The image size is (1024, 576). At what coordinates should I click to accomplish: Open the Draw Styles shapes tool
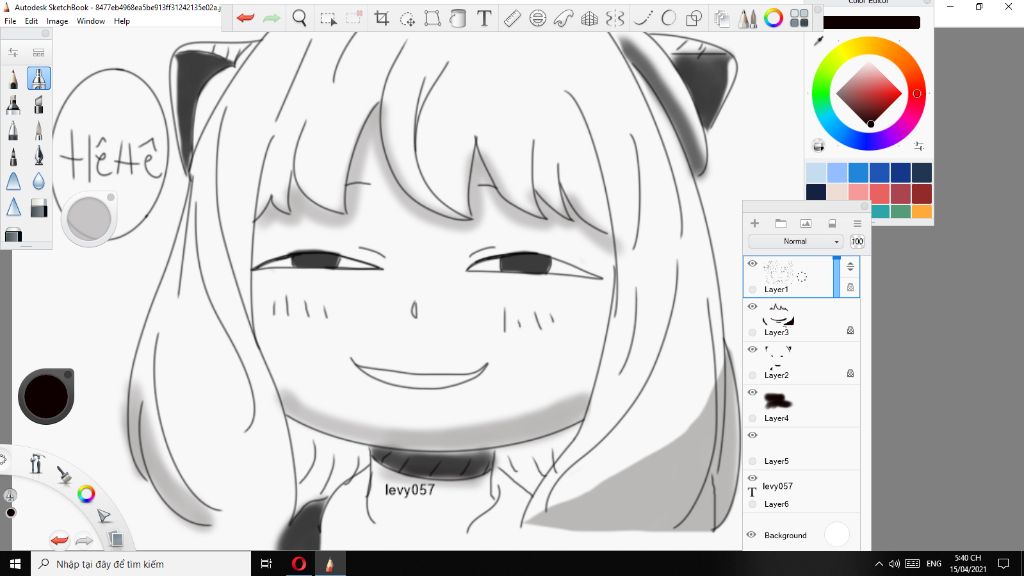[x=694, y=18]
